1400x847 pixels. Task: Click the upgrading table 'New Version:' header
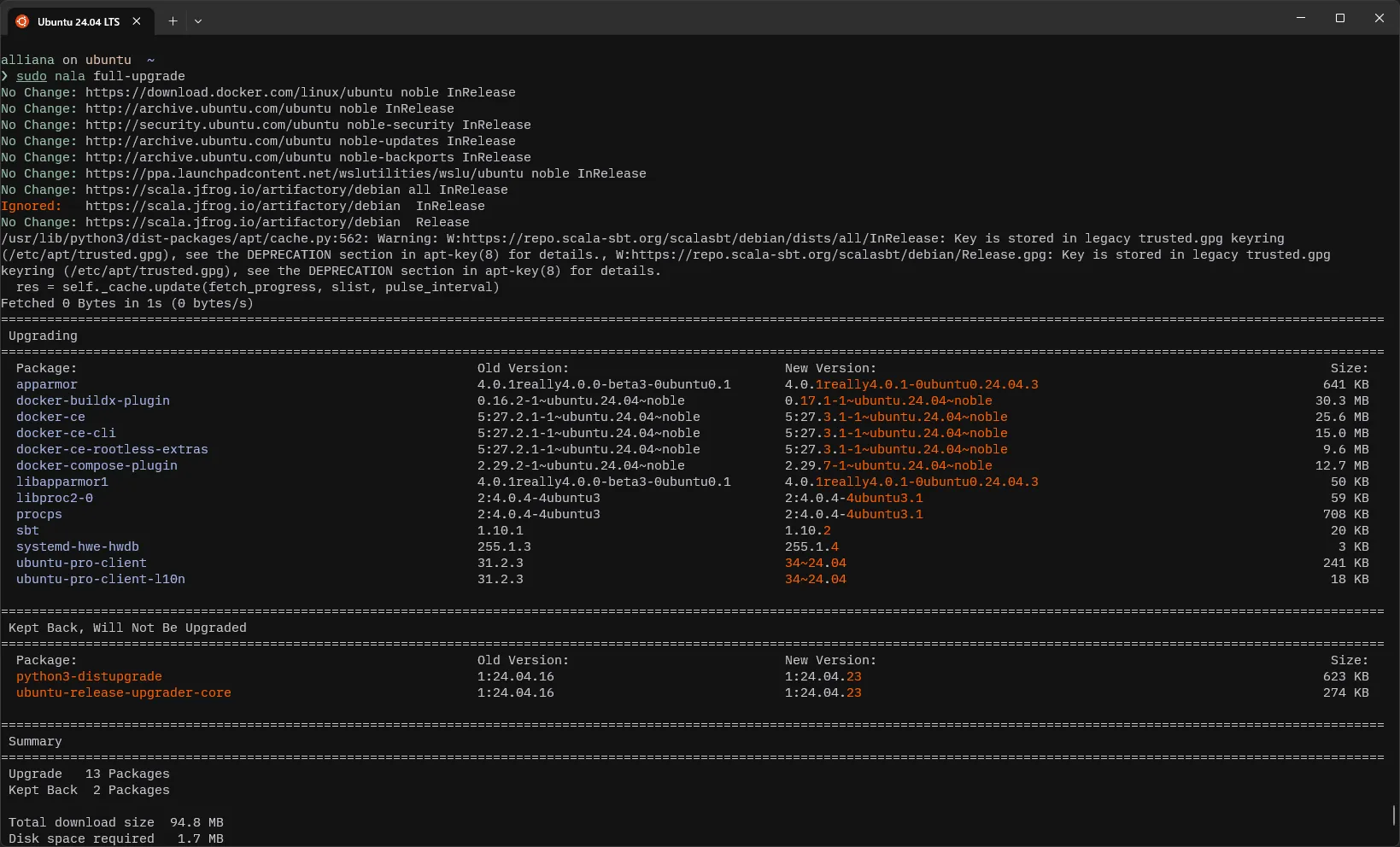pyautogui.click(x=830, y=368)
